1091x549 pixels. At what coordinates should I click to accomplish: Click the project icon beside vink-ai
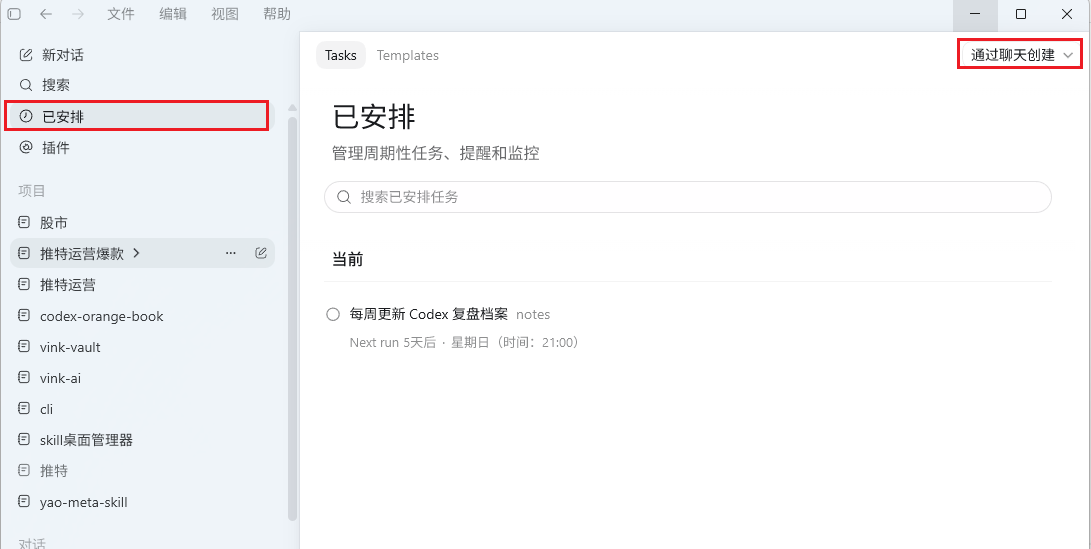click(24, 378)
